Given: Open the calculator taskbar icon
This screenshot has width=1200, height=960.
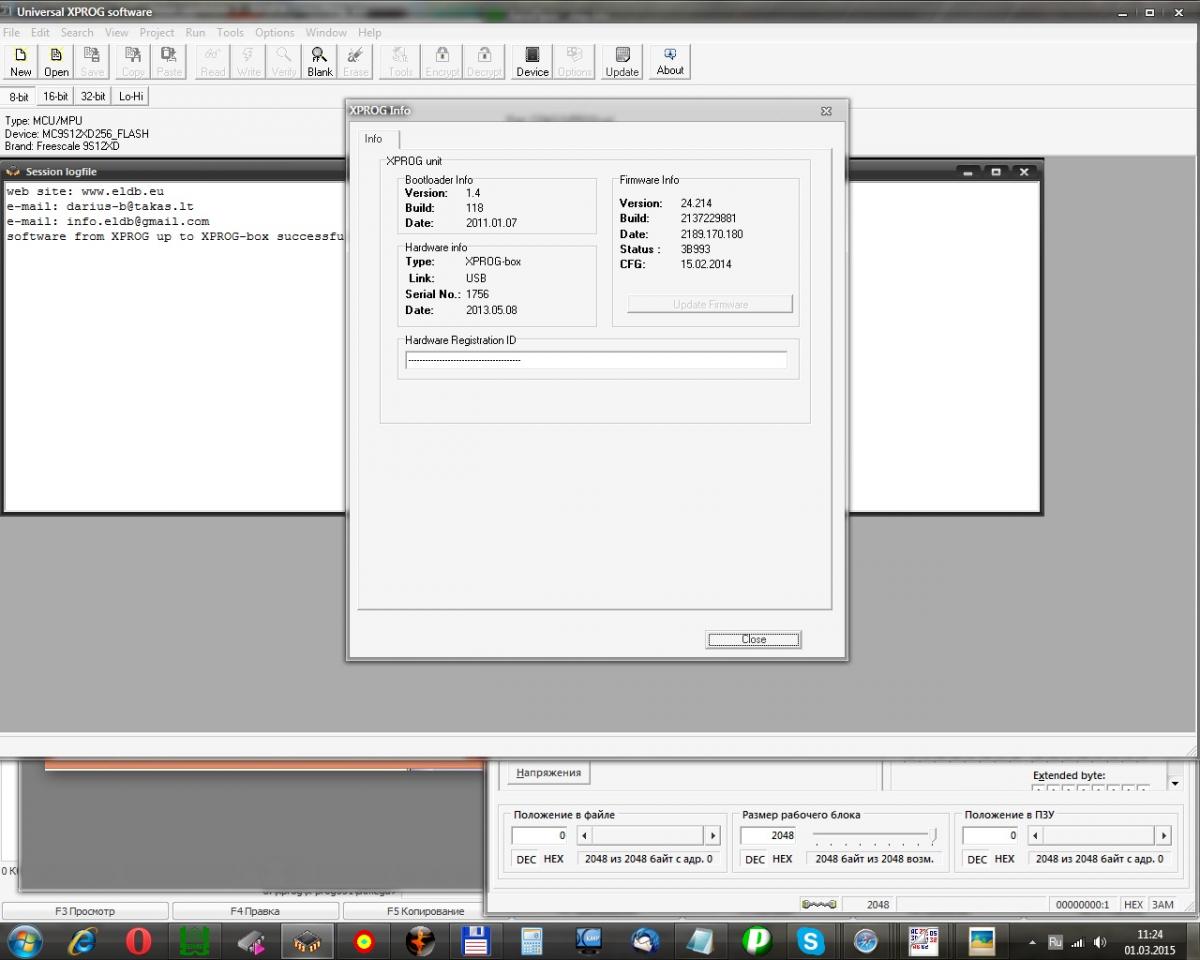Looking at the screenshot, I should point(531,941).
